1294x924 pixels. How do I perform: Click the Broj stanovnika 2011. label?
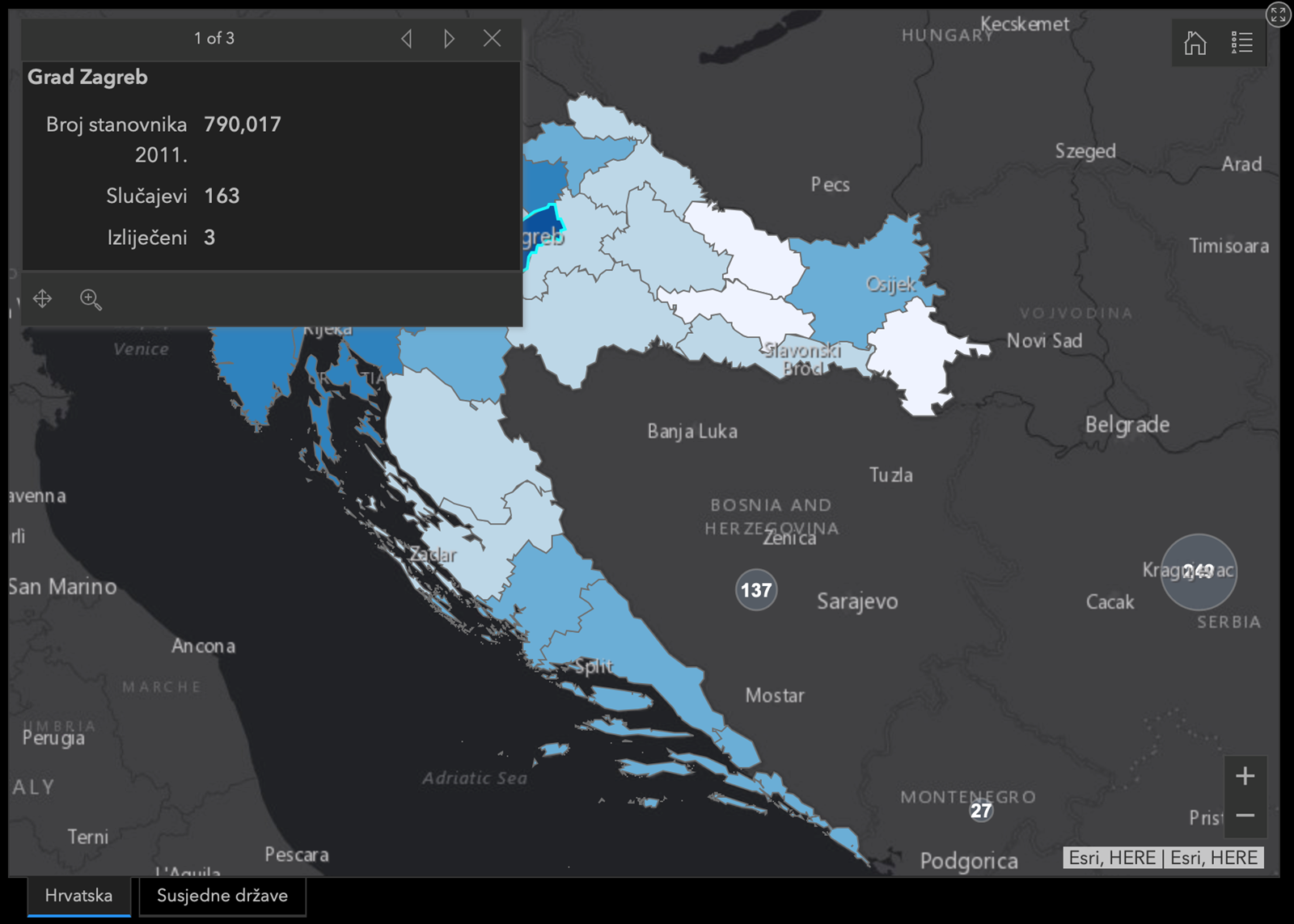coord(116,139)
